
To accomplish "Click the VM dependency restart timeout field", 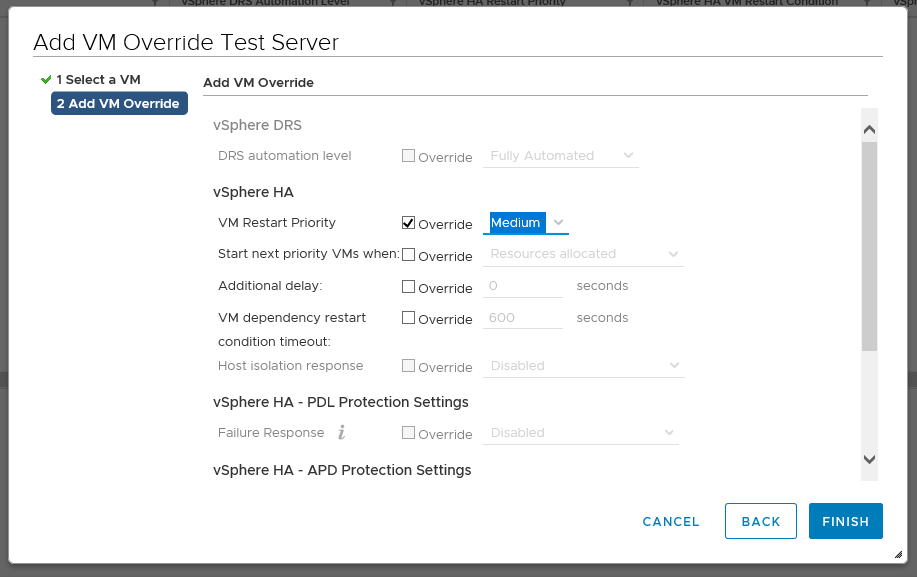I will point(521,317).
